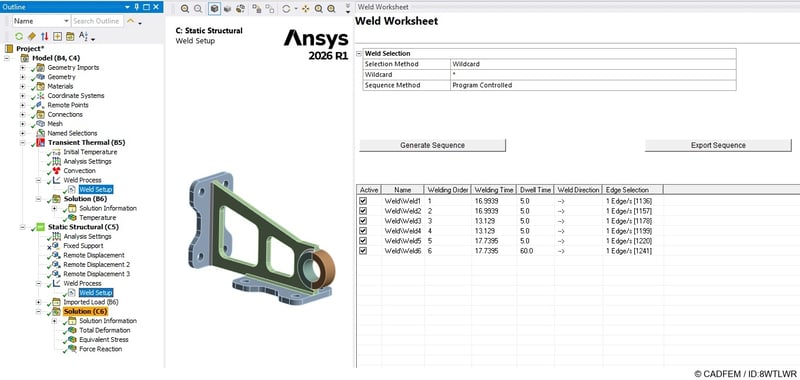This screenshot has height=380, width=800.
Task: Click the Edge Selection column header
Action: click(632, 190)
